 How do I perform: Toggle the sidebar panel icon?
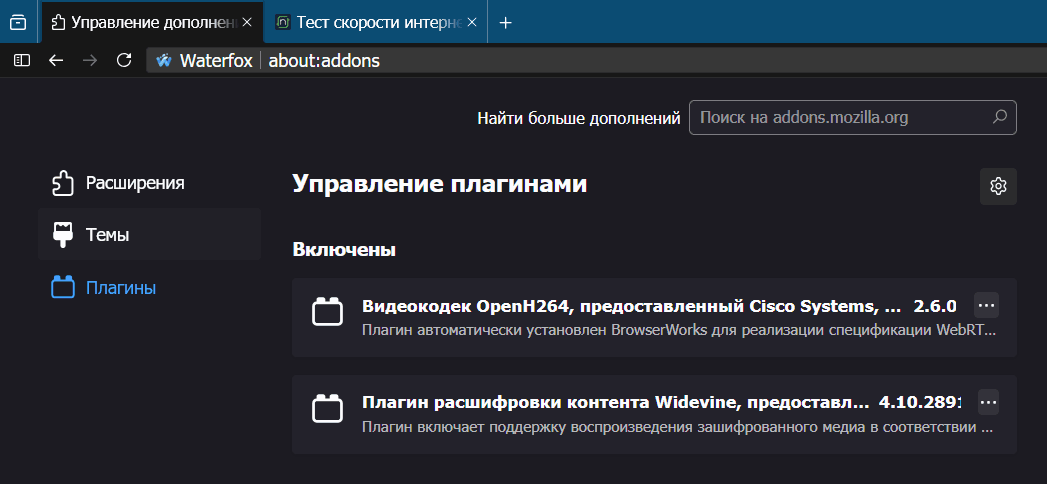pos(22,61)
